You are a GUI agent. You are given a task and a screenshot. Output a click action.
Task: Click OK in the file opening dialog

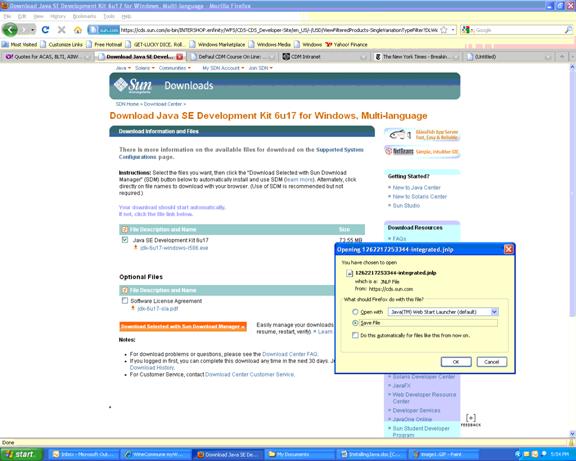[x=456, y=362]
